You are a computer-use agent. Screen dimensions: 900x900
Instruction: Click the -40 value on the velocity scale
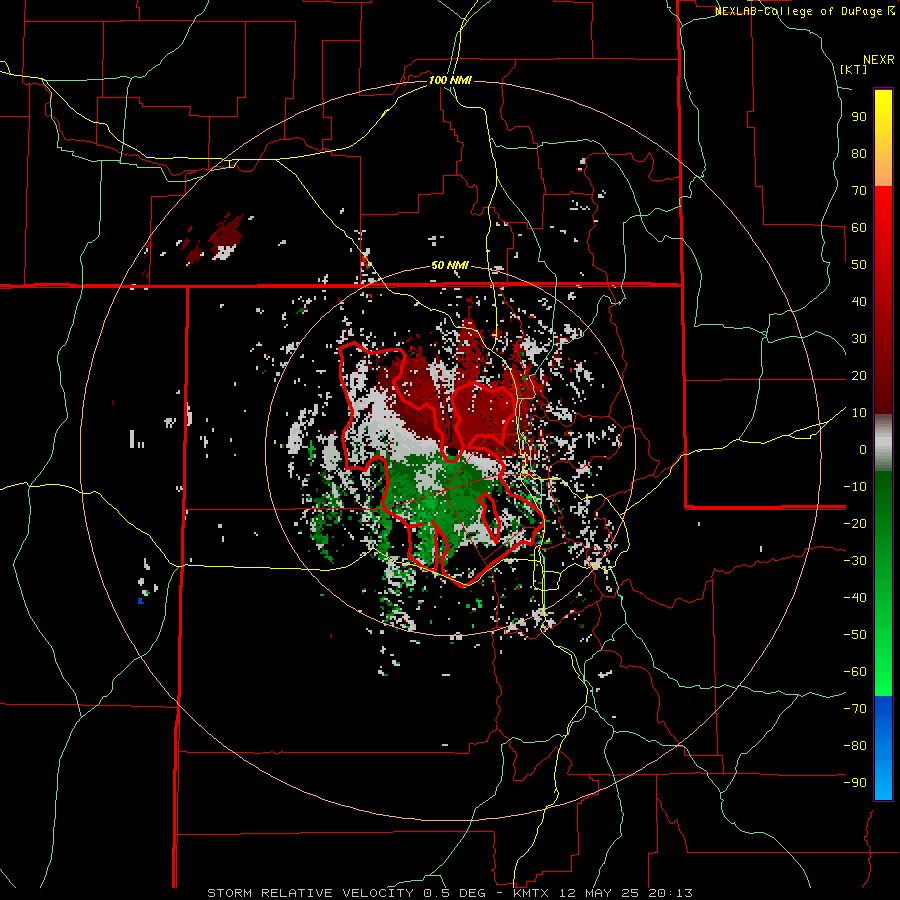(x=855, y=598)
